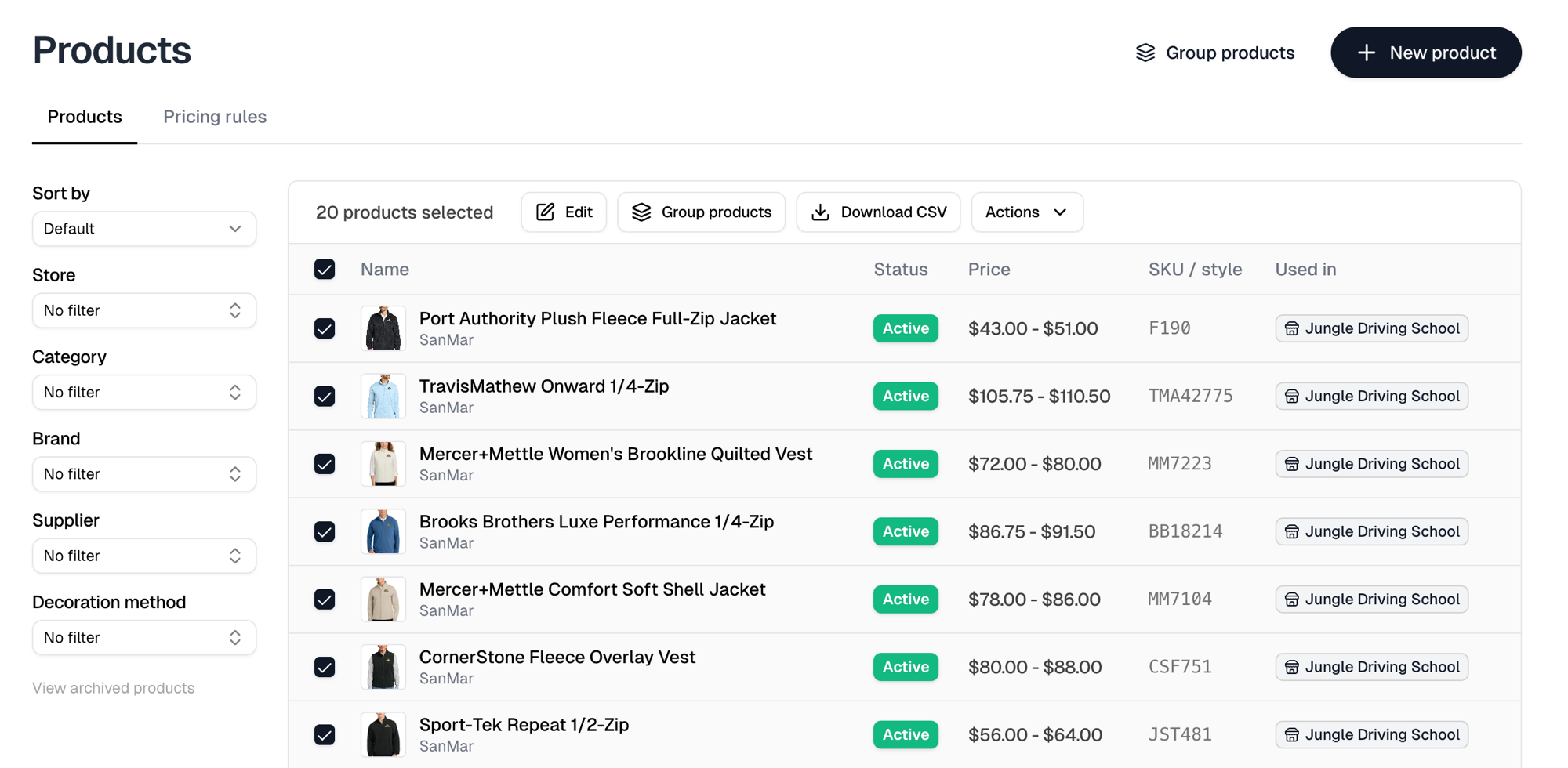Uncheck Port Authority Plush Fleece Full-Zip Jacket

coord(325,328)
